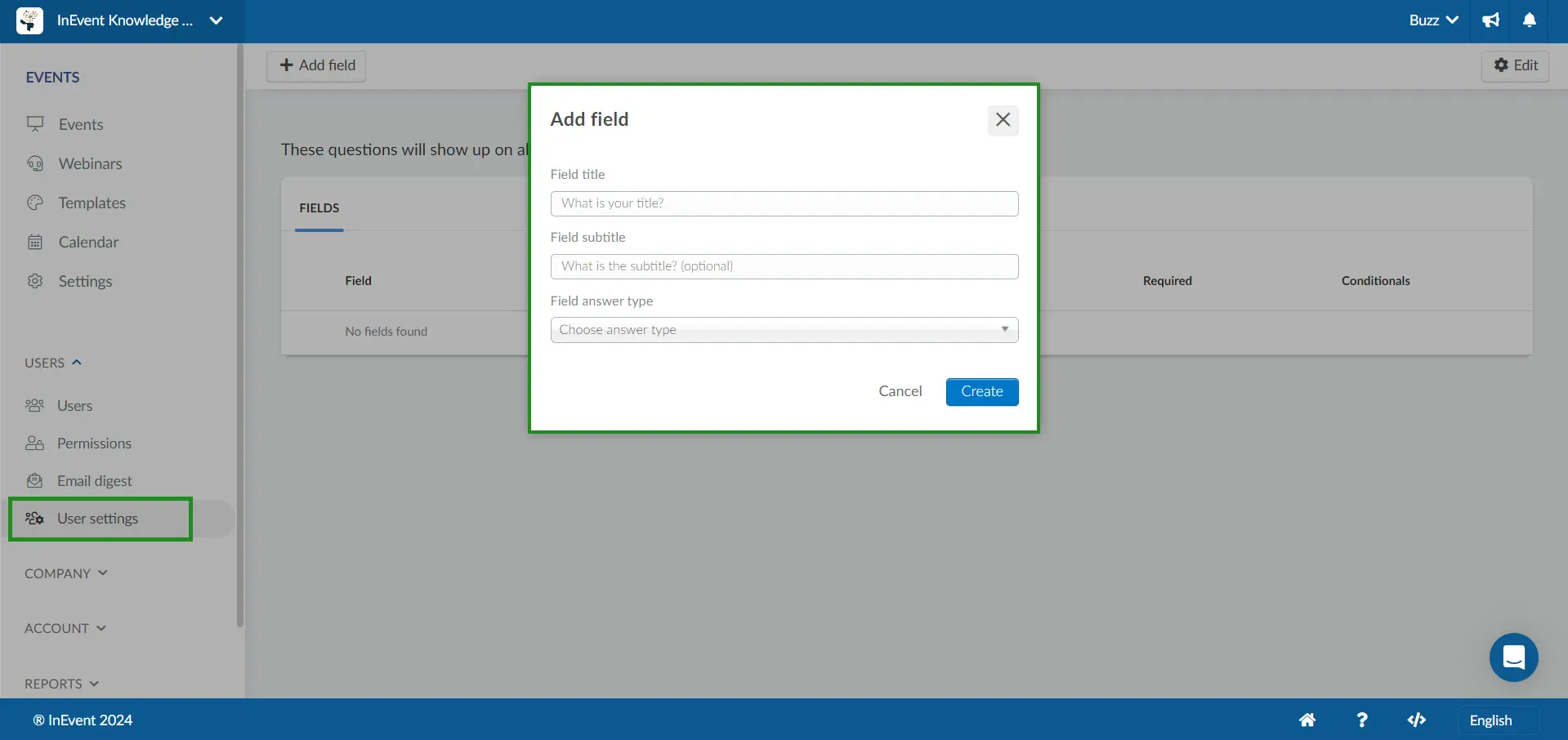
Task: Click the InEvent logo icon
Action: click(29, 20)
